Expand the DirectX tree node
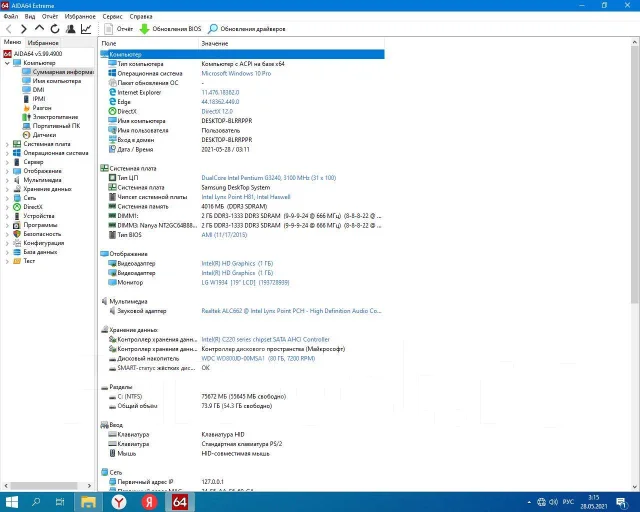The width and height of the screenshot is (640, 512). point(7,207)
